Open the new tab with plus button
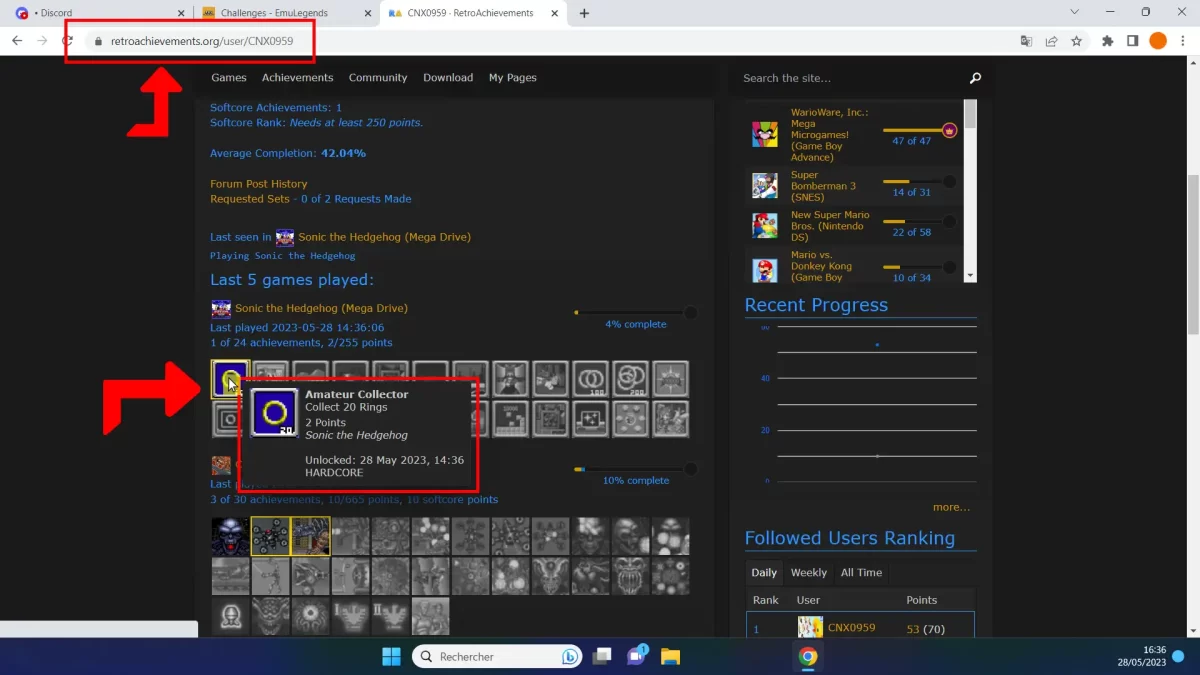 (584, 13)
